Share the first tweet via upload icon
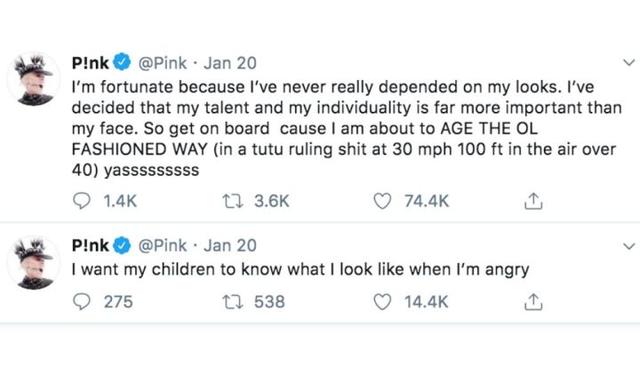Viewport: 640px width, 384px height. [x=533, y=201]
